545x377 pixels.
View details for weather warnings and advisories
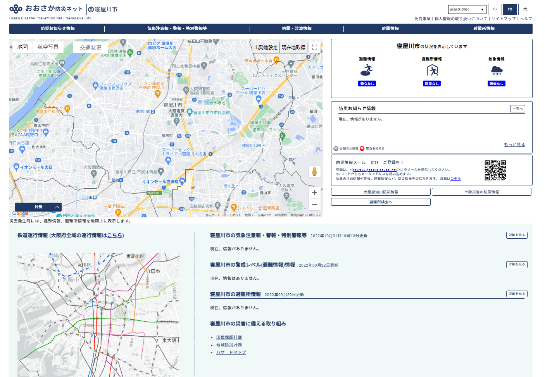click(517, 235)
